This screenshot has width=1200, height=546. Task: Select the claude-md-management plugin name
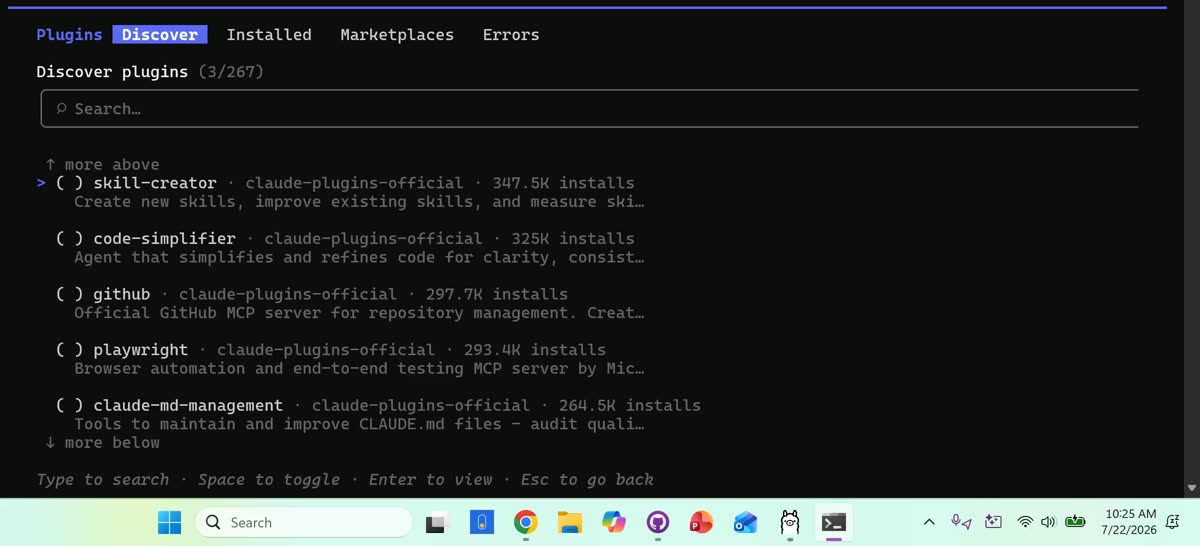[188, 405]
